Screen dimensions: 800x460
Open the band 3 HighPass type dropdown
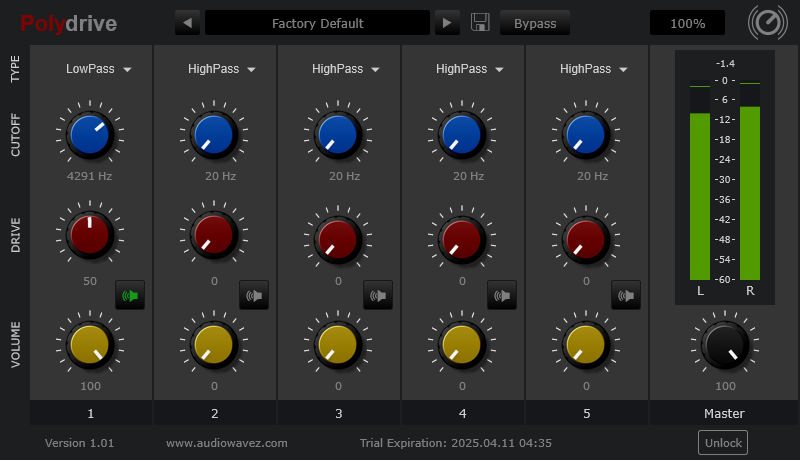point(345,69)
